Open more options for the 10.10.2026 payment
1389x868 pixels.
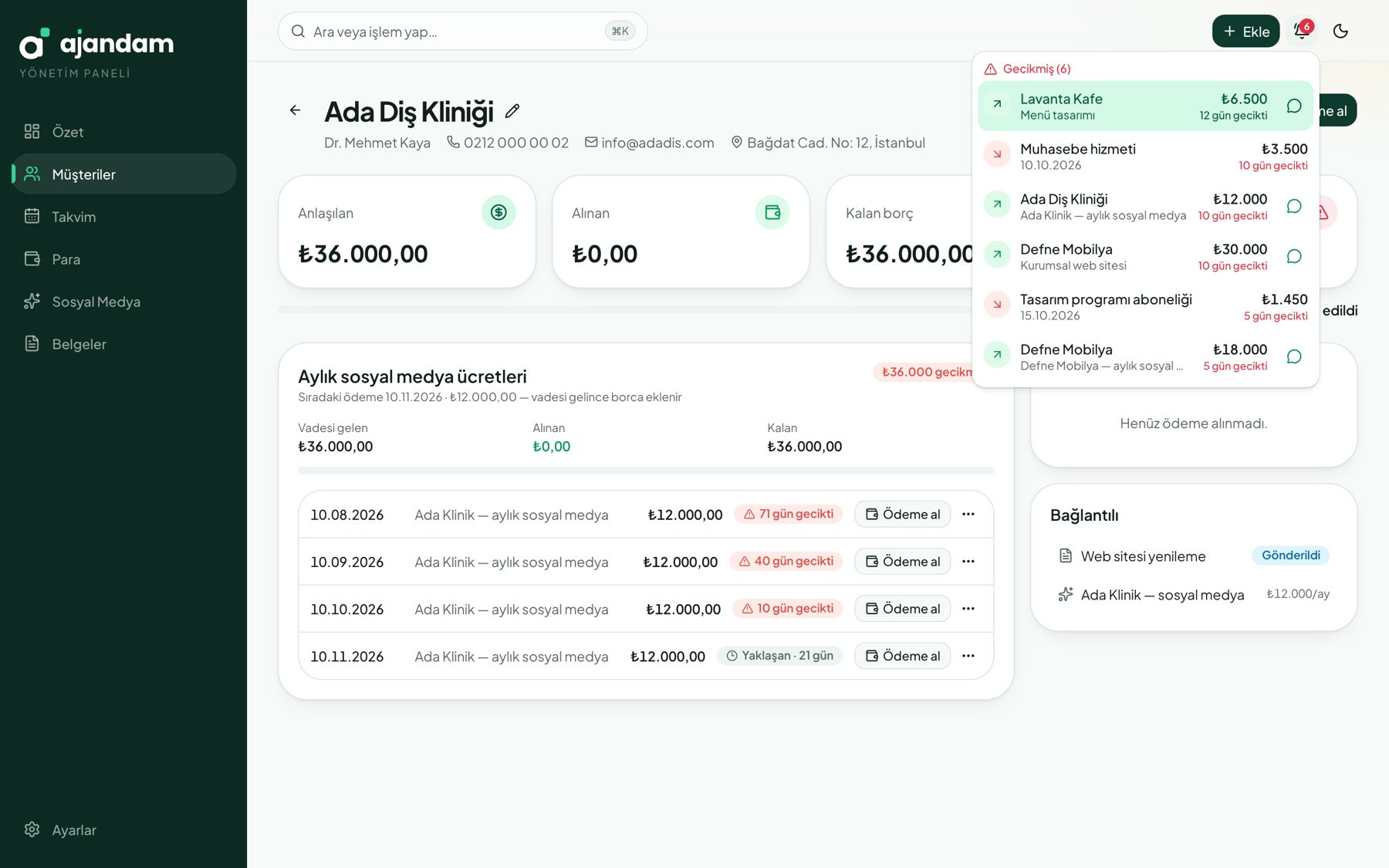point(968,609)
